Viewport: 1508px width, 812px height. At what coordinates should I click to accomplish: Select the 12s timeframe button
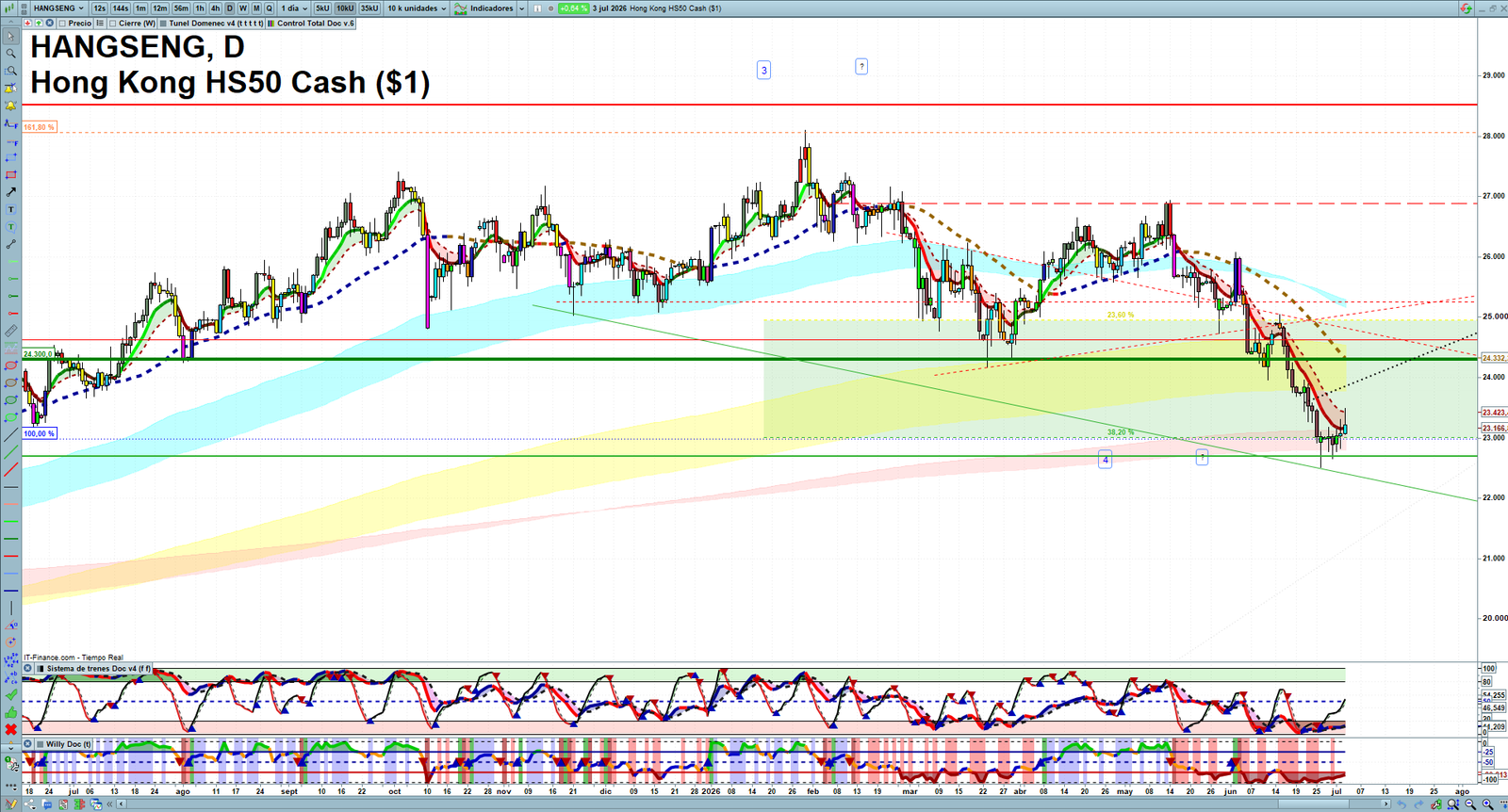[99, 8]
